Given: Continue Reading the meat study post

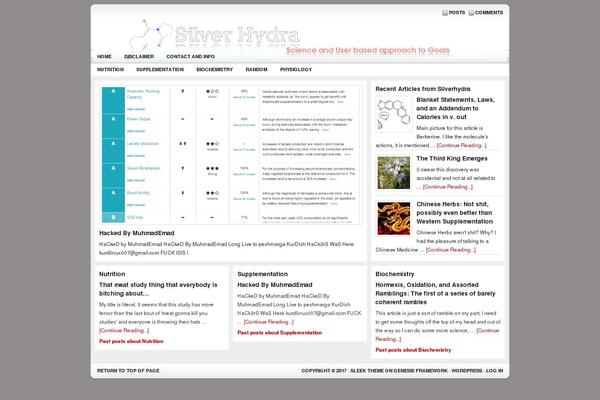Looking at the screenshot, I should [x=124, y=330].
